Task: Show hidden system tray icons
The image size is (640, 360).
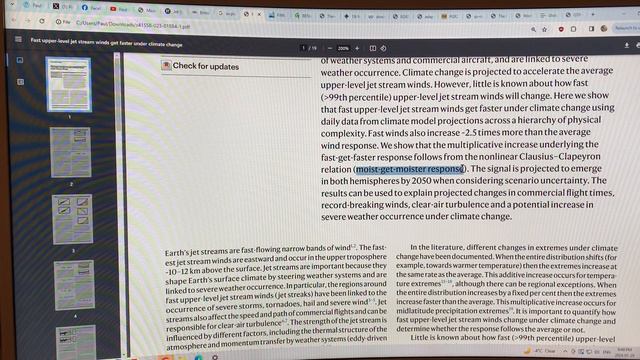Action: [565, 351]
